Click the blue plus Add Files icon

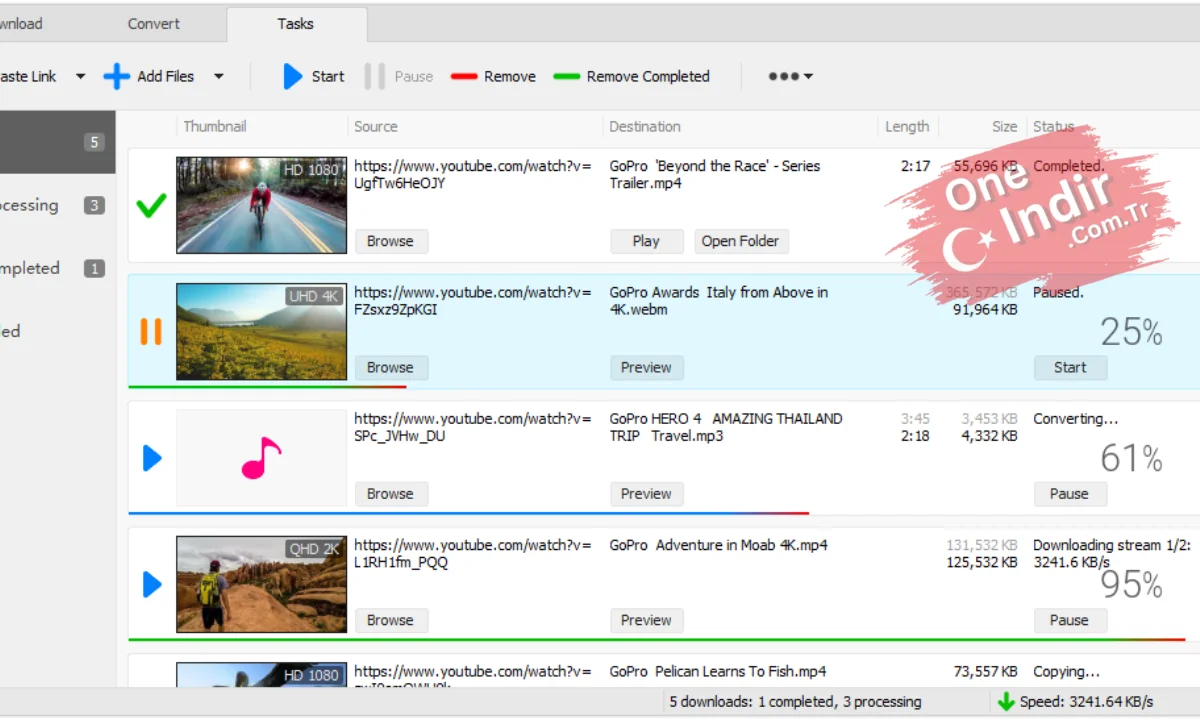coord(117,76)
